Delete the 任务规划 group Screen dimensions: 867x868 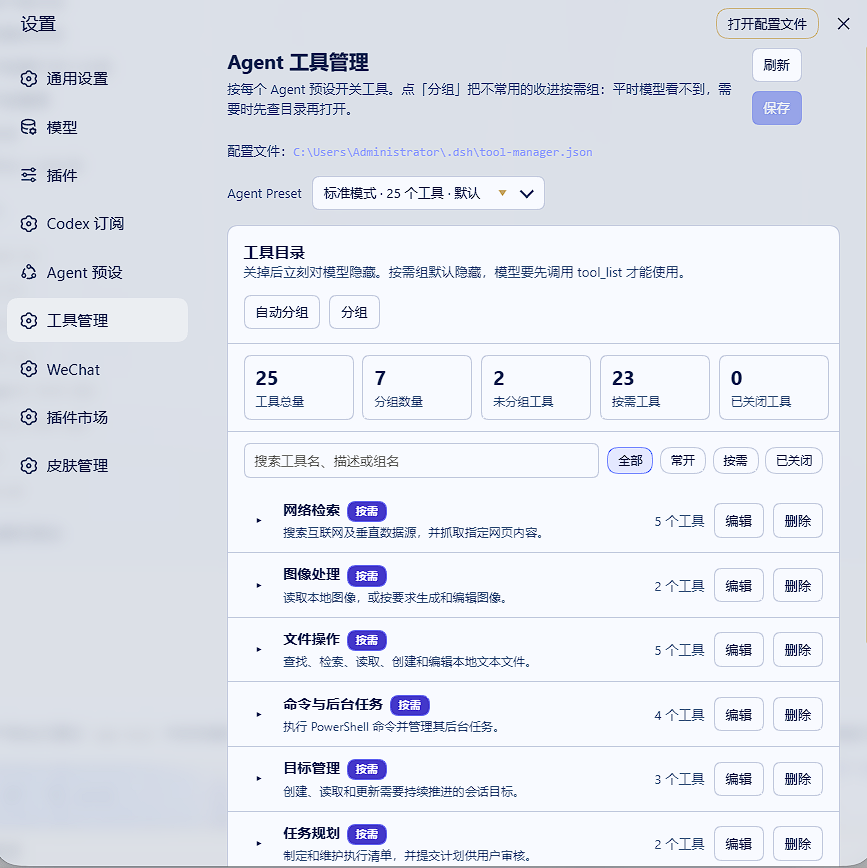coord(798,843)
